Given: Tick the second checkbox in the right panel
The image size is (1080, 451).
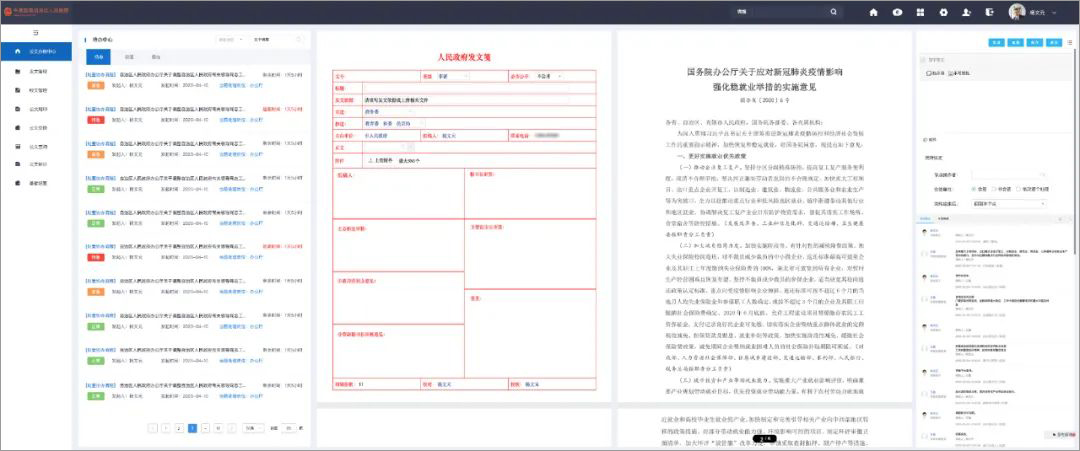Looking at the screenshot, I should 951,72.
